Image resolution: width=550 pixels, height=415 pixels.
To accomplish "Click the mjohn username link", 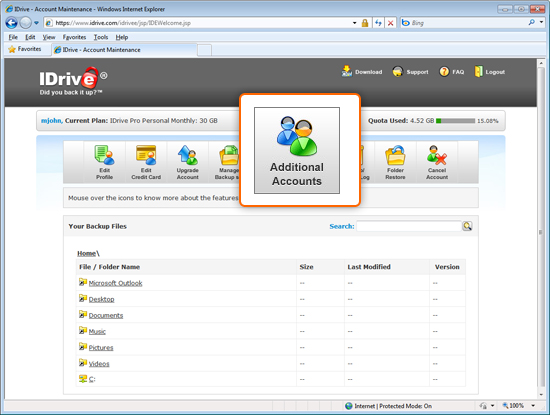I will (x=52, y=121).
